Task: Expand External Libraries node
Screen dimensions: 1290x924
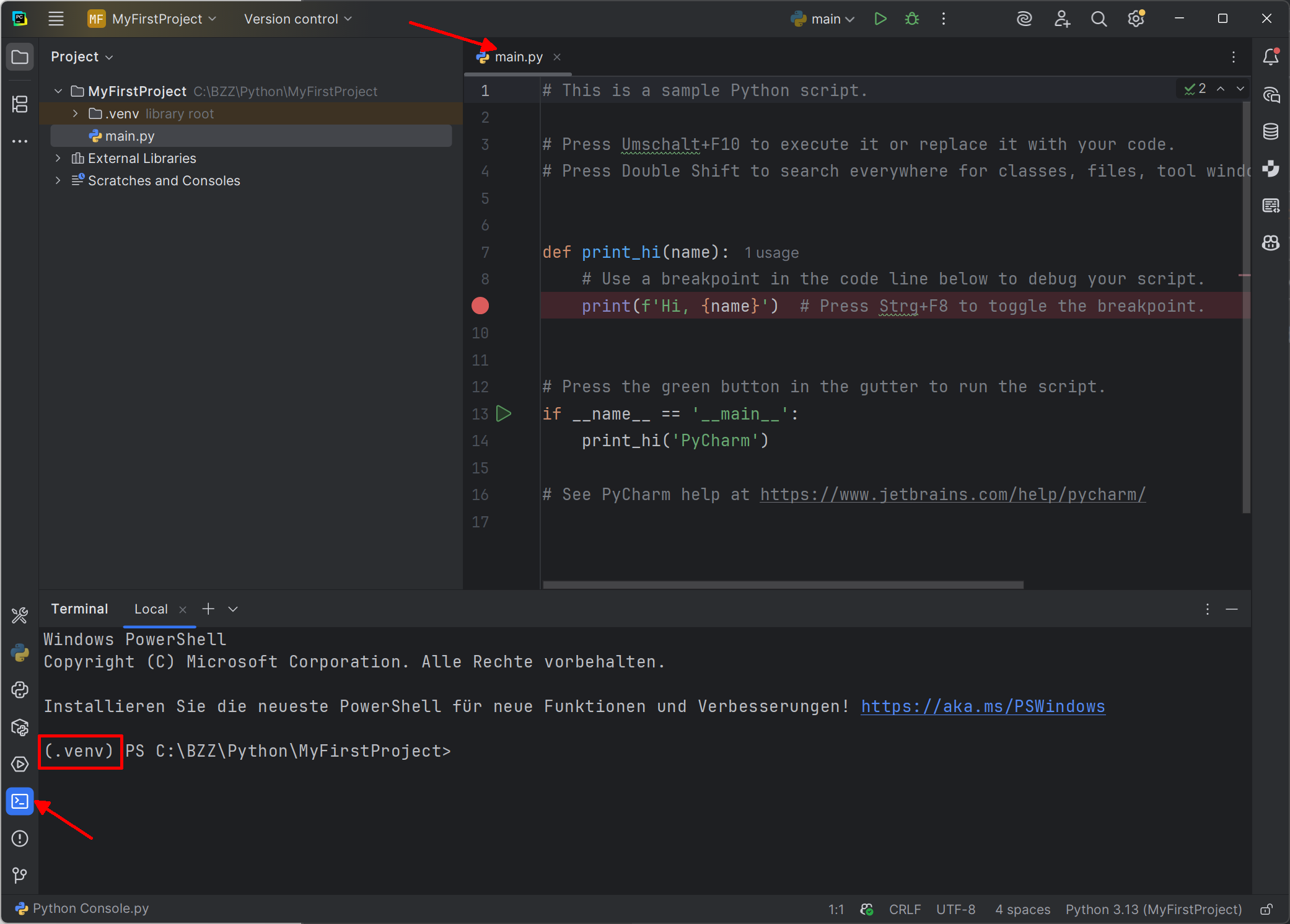Action: (x=58, y=158)
